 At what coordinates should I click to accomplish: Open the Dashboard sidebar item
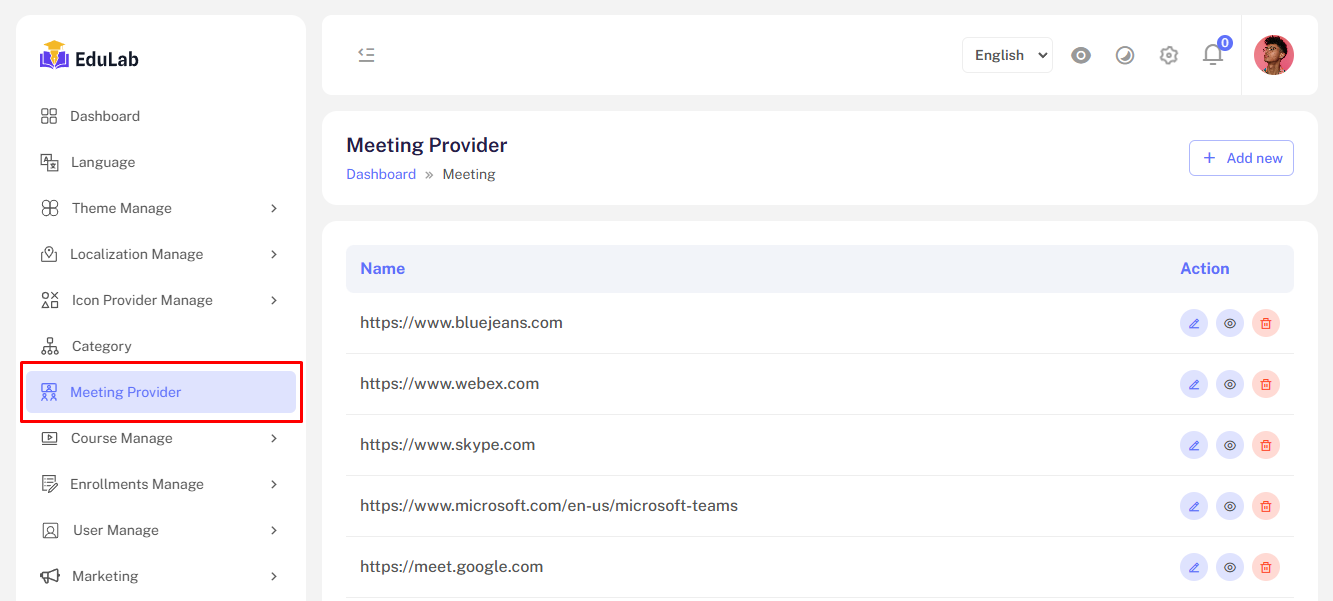pos(104,116)
